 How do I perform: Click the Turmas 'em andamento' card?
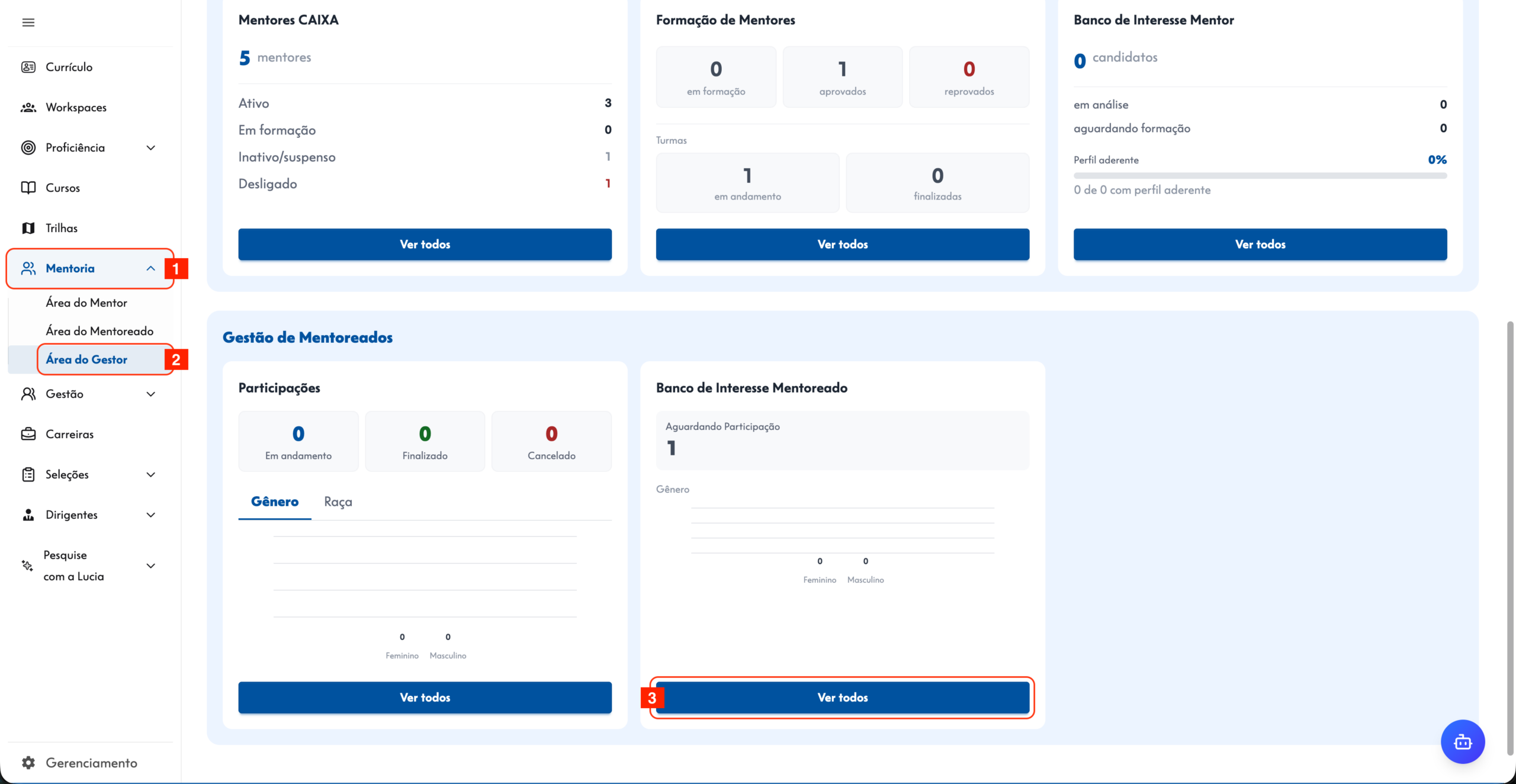pos(747,182)
